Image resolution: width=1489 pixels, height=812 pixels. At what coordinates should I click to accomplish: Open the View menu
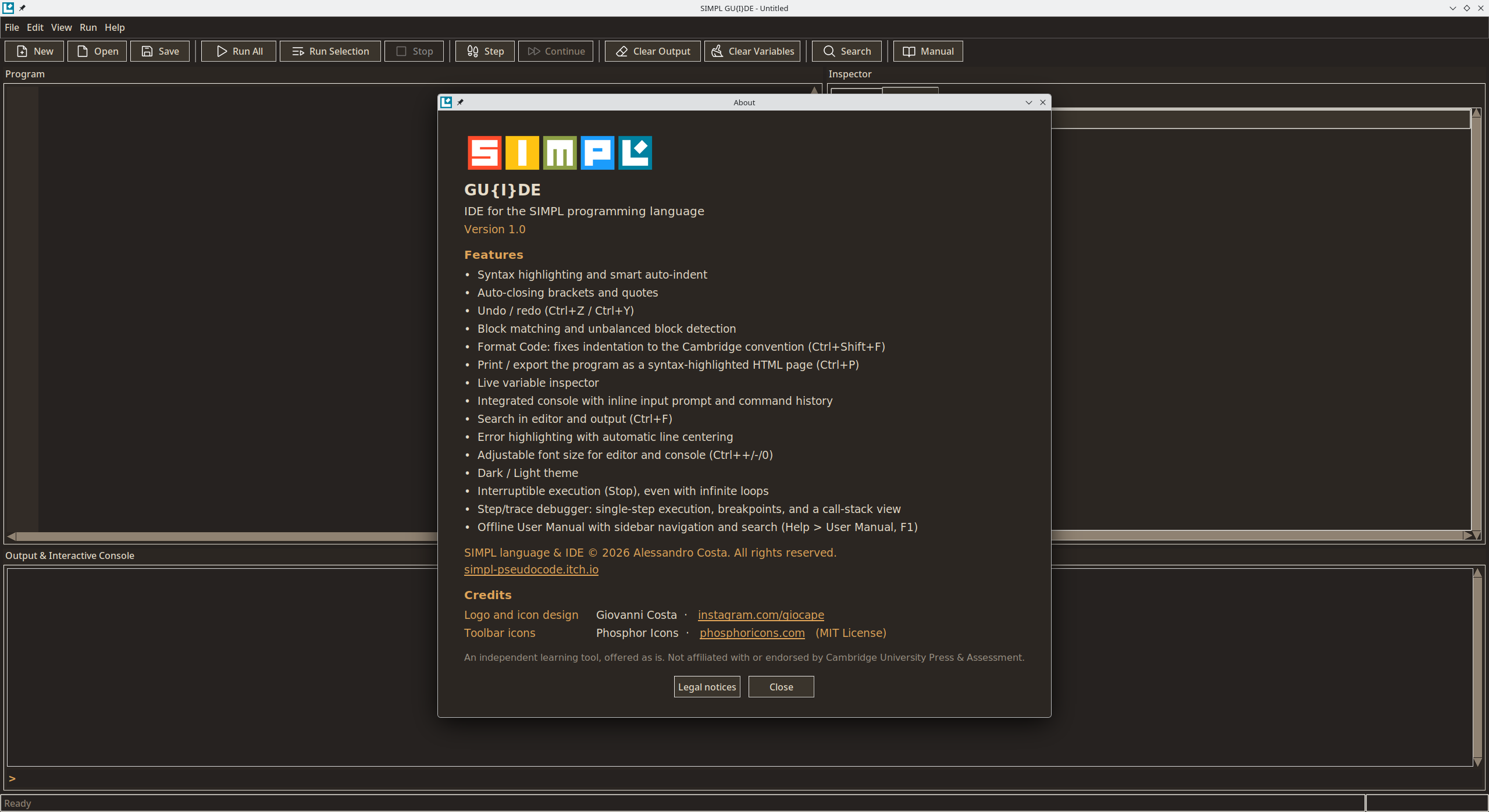61,27
